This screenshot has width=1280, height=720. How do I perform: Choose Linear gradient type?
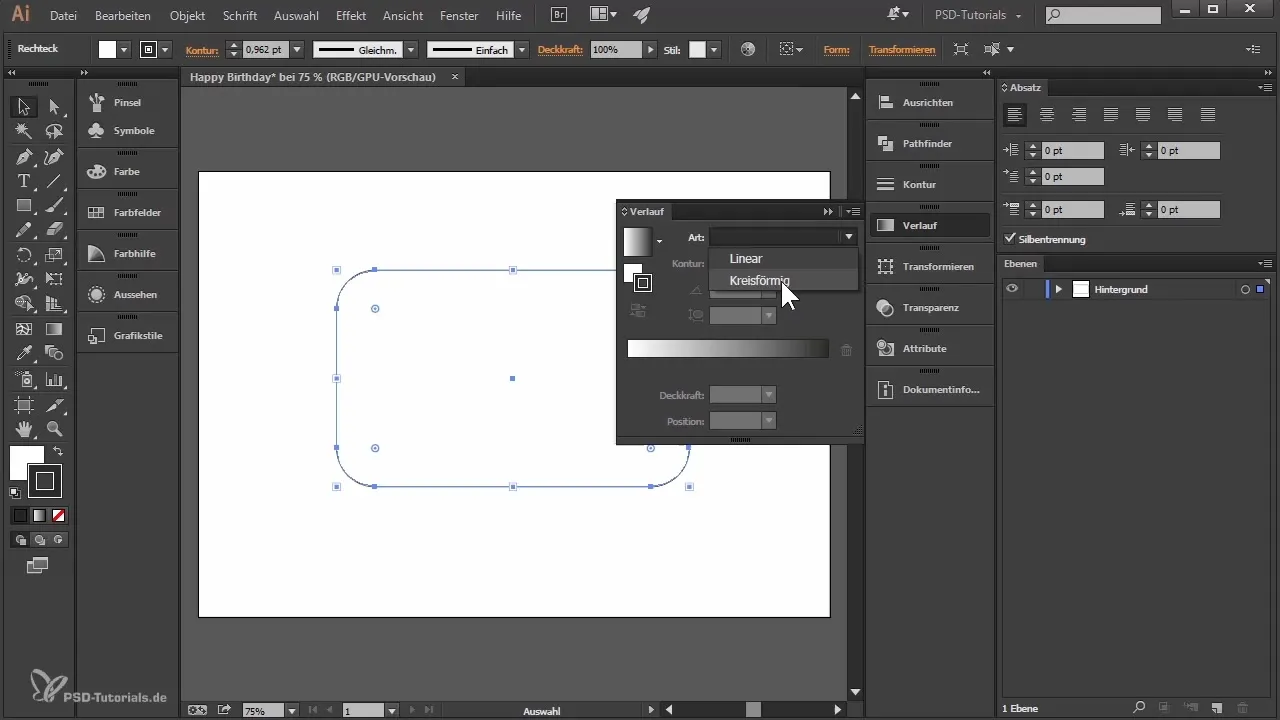click(x=783, y=259)
